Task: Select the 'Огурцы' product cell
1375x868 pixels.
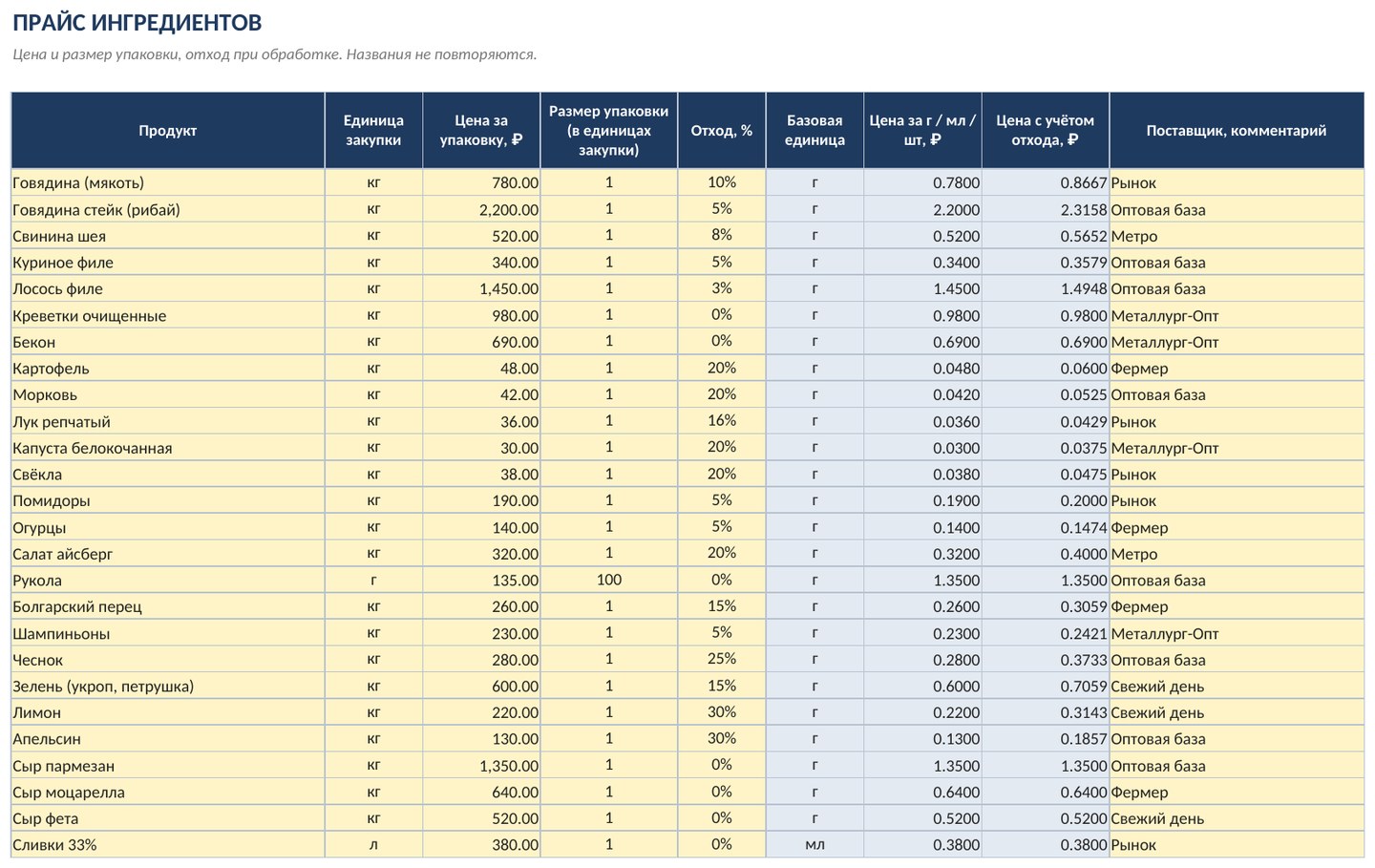Action: 168,527
